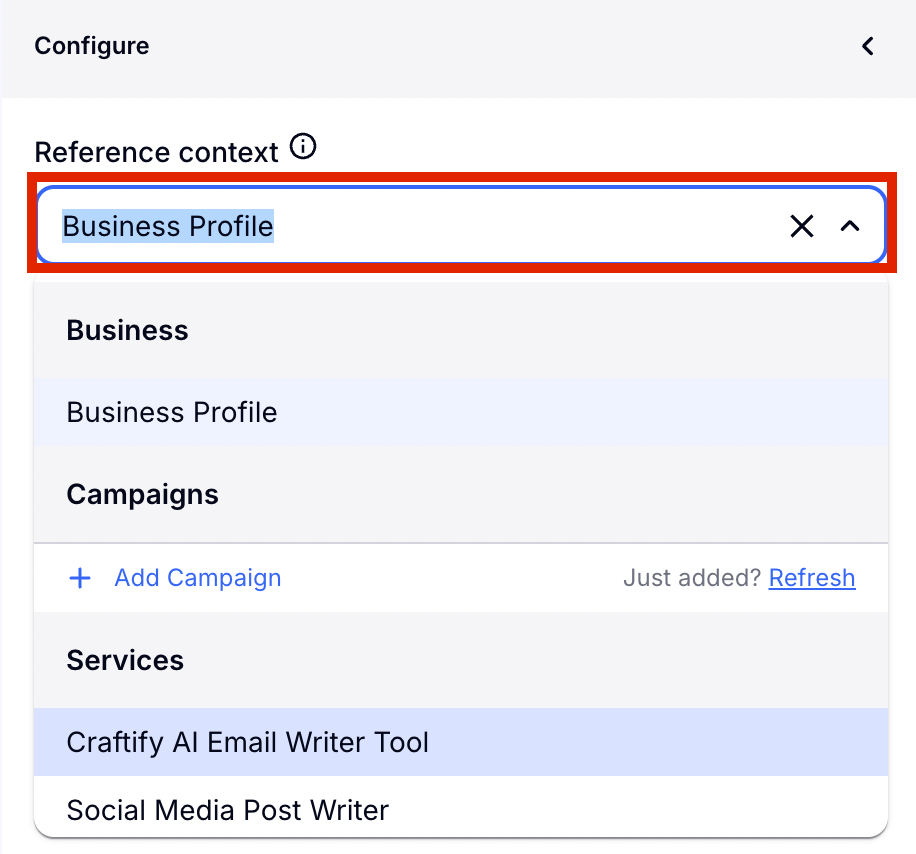Select Craftify AI Email Writer Tool option
This screenshot has height=854, width=916.
(x=247, y=742)
